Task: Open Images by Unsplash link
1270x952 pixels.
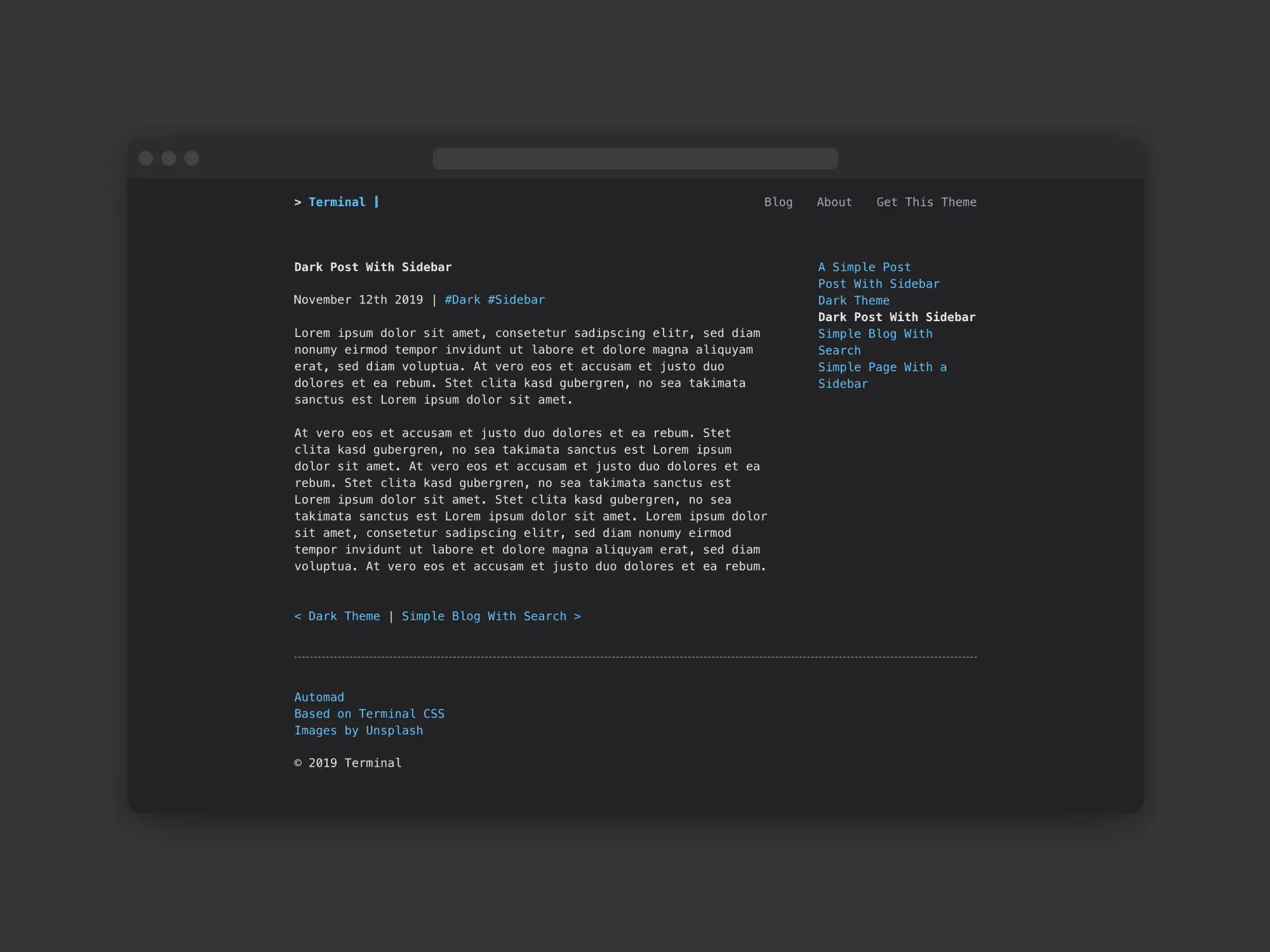Action: tap(358, 731)
